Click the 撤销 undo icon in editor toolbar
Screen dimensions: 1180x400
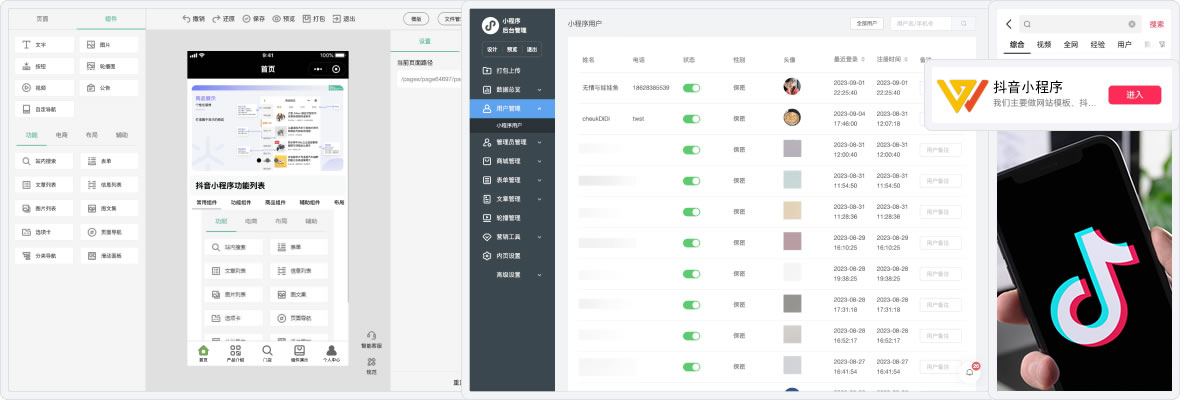pos(186,19)
